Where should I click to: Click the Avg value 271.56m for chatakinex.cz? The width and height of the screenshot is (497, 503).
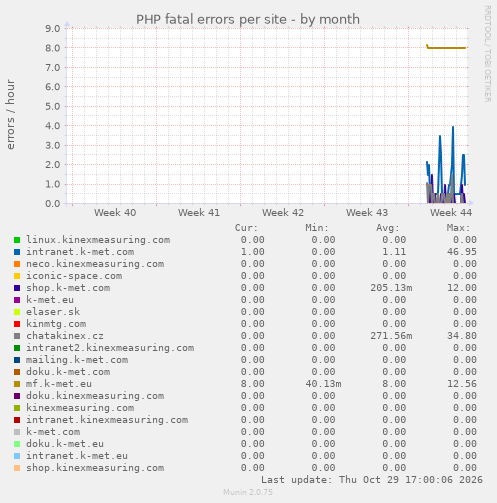click(391, 336)
